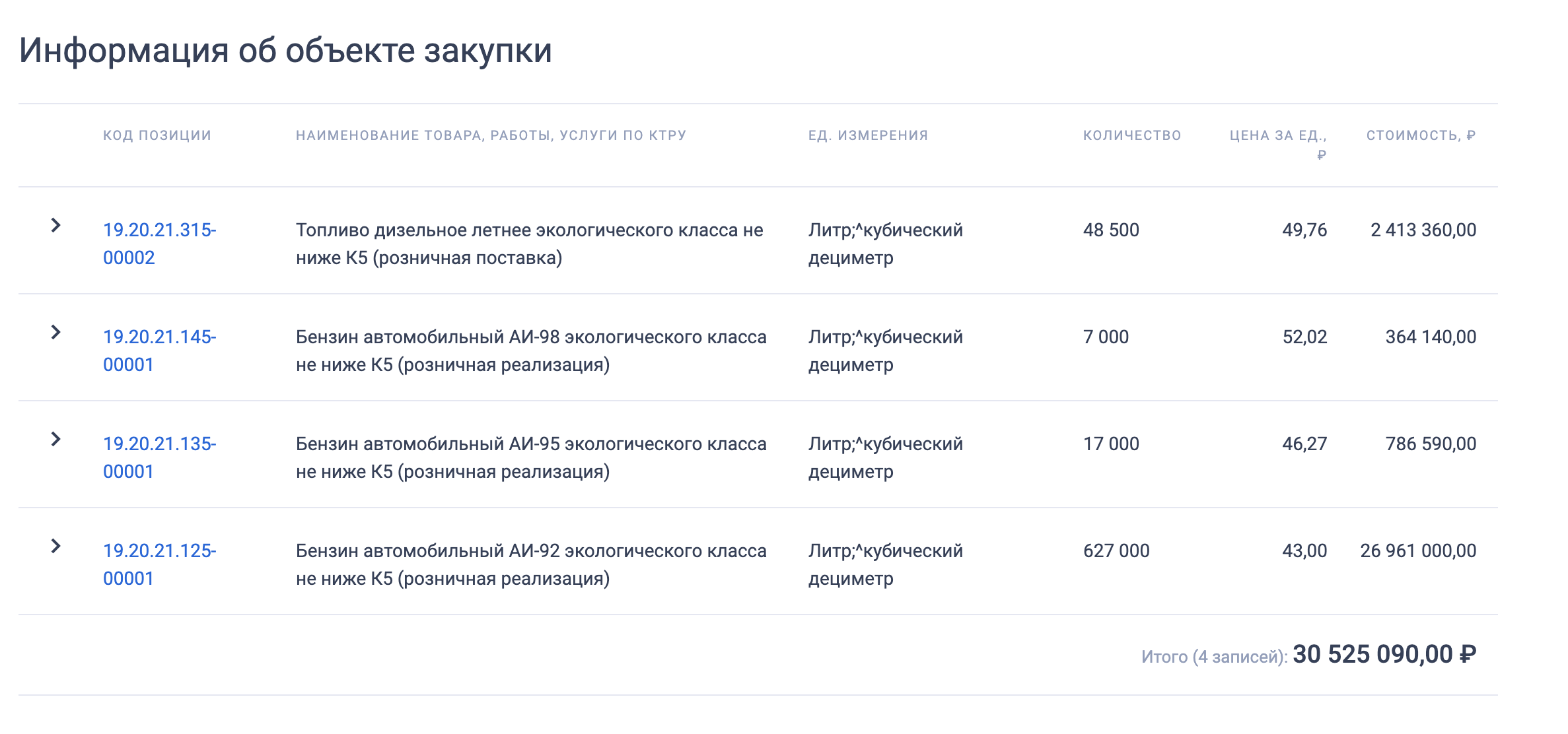Viewport: 1568px width, 734px height.
Task: Click the 'Цена за ед., ₽' column header
Action: click(1278, 145)
